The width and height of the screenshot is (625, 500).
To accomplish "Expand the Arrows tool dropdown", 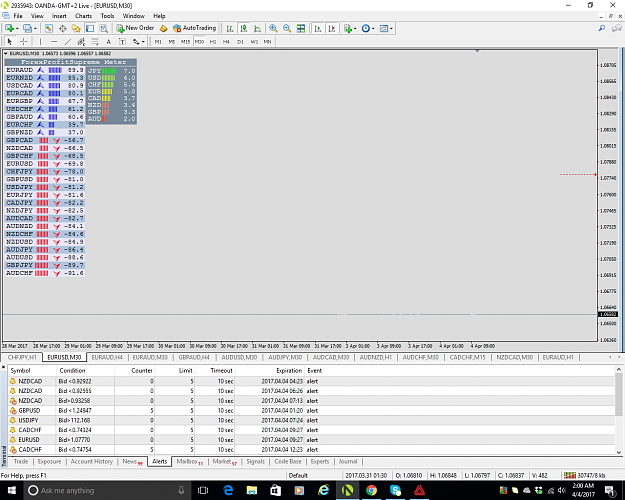I will [x=143, y=42].
